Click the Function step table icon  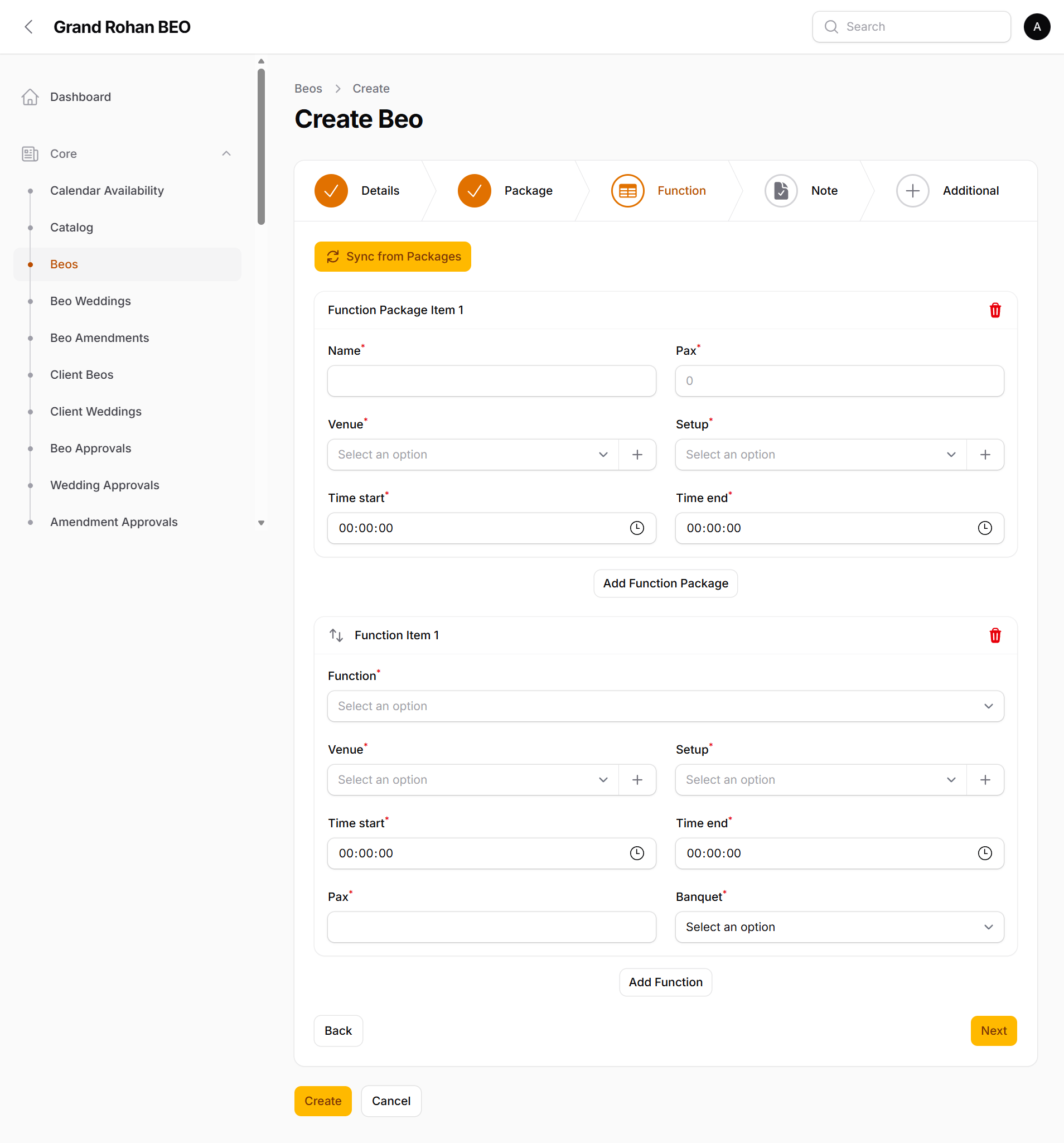click(x=628, y=191)
